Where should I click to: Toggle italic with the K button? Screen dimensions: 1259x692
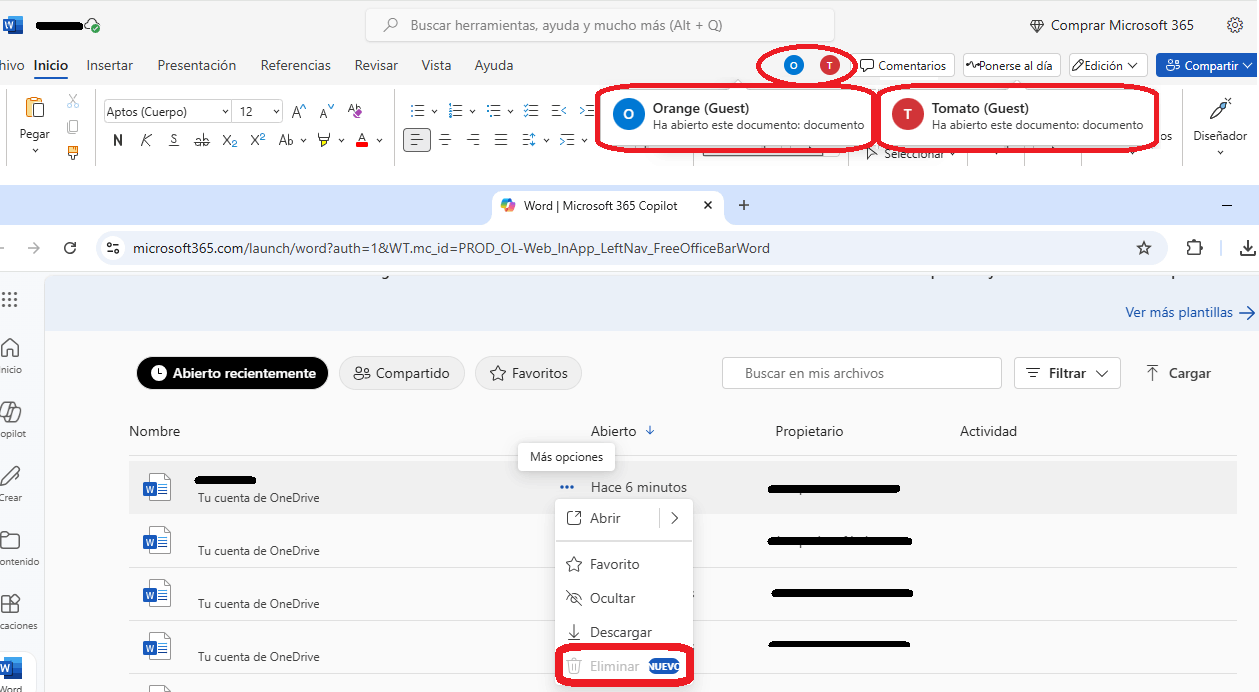[146, 140]
